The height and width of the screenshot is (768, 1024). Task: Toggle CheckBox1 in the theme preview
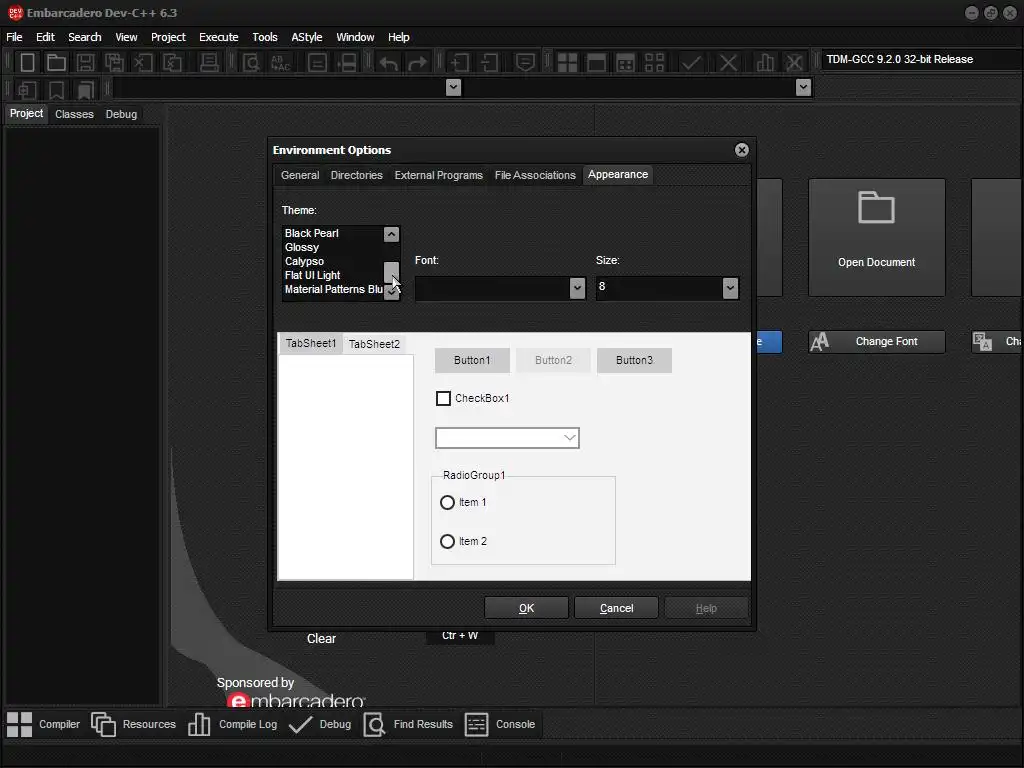[443, 398]
